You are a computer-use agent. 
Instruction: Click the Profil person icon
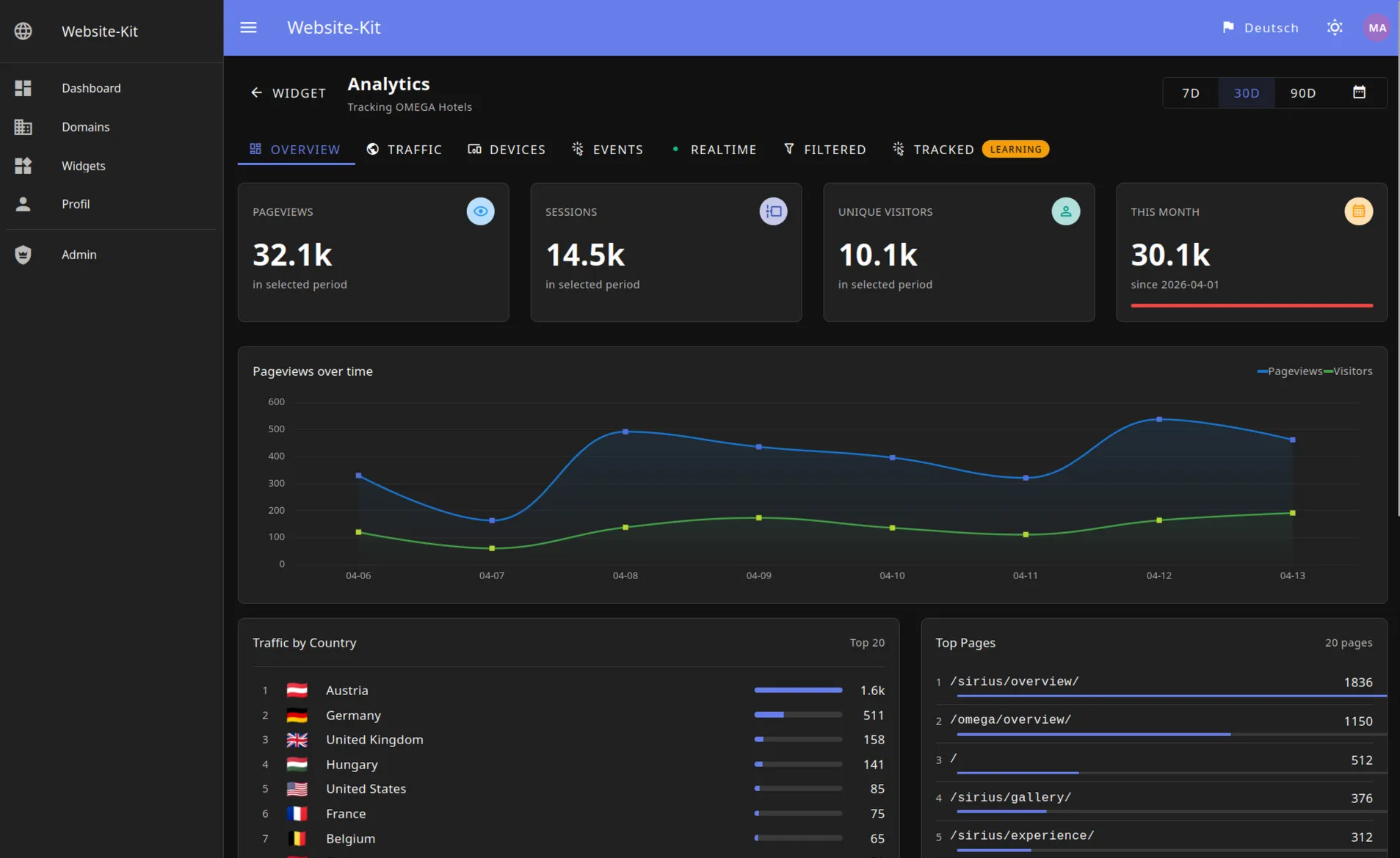23,204
